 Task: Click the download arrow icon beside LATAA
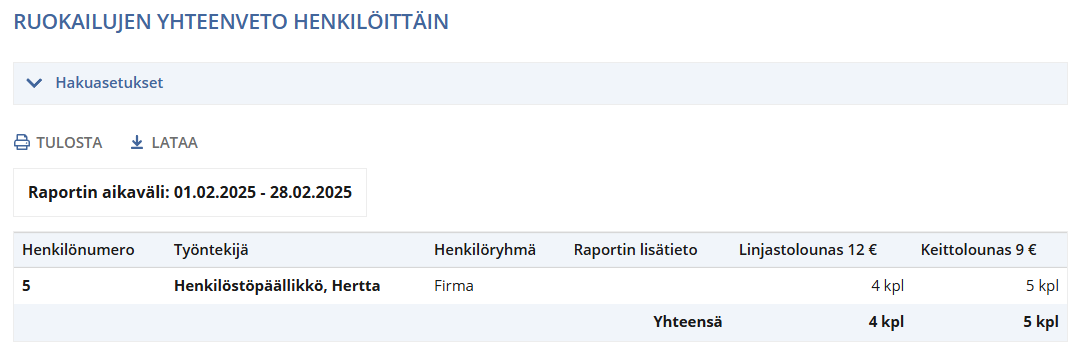point(137,143)
